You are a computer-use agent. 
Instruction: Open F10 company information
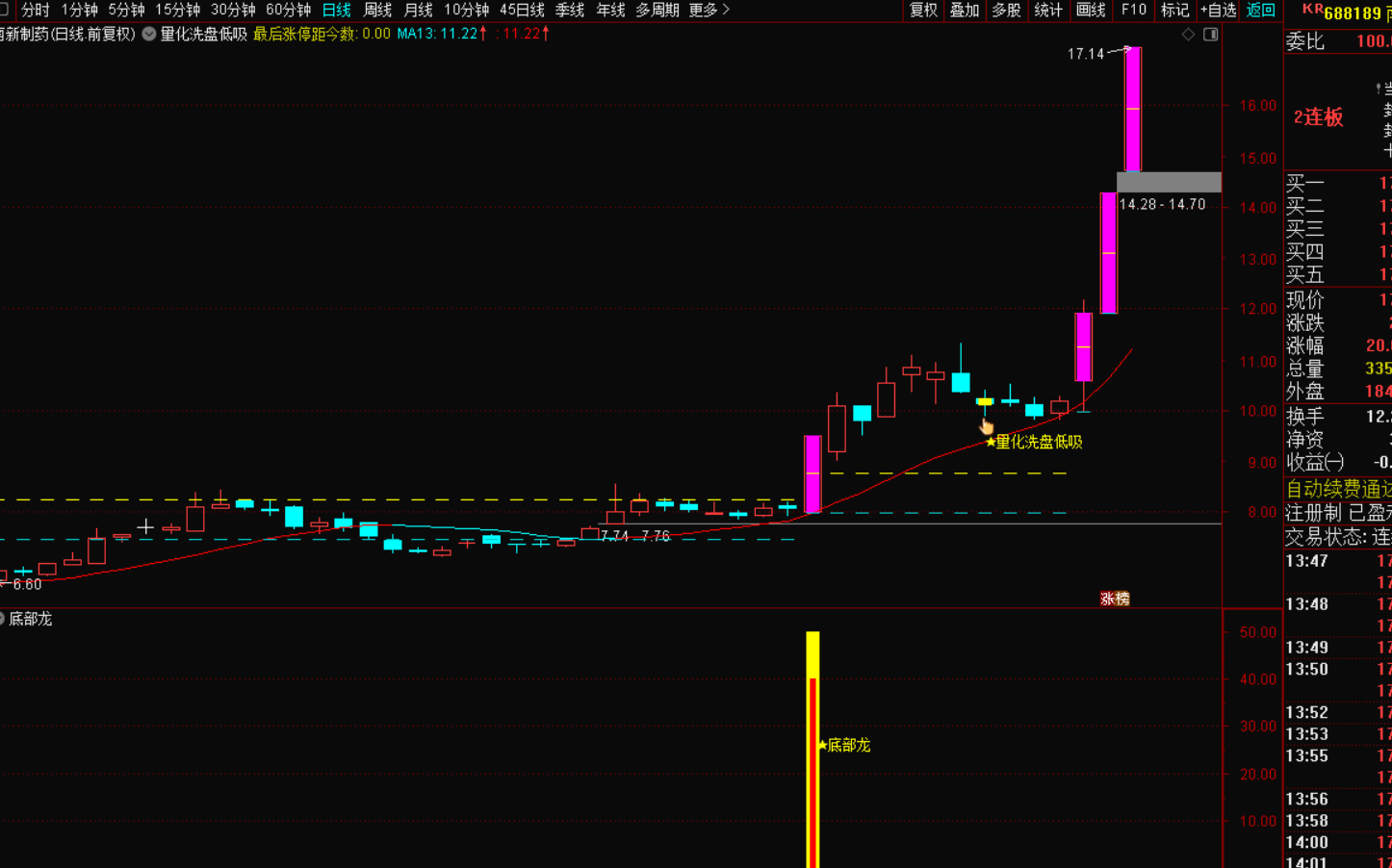pos(1134,10)
